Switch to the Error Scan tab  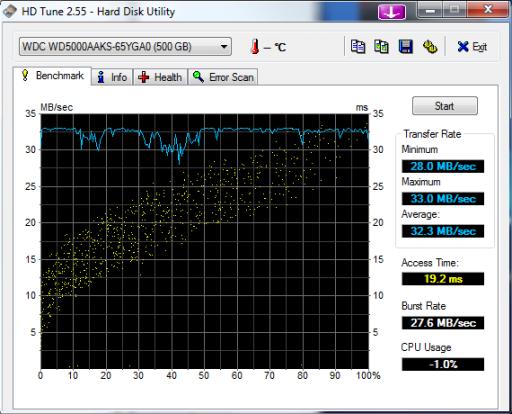(x=223, y=77)
